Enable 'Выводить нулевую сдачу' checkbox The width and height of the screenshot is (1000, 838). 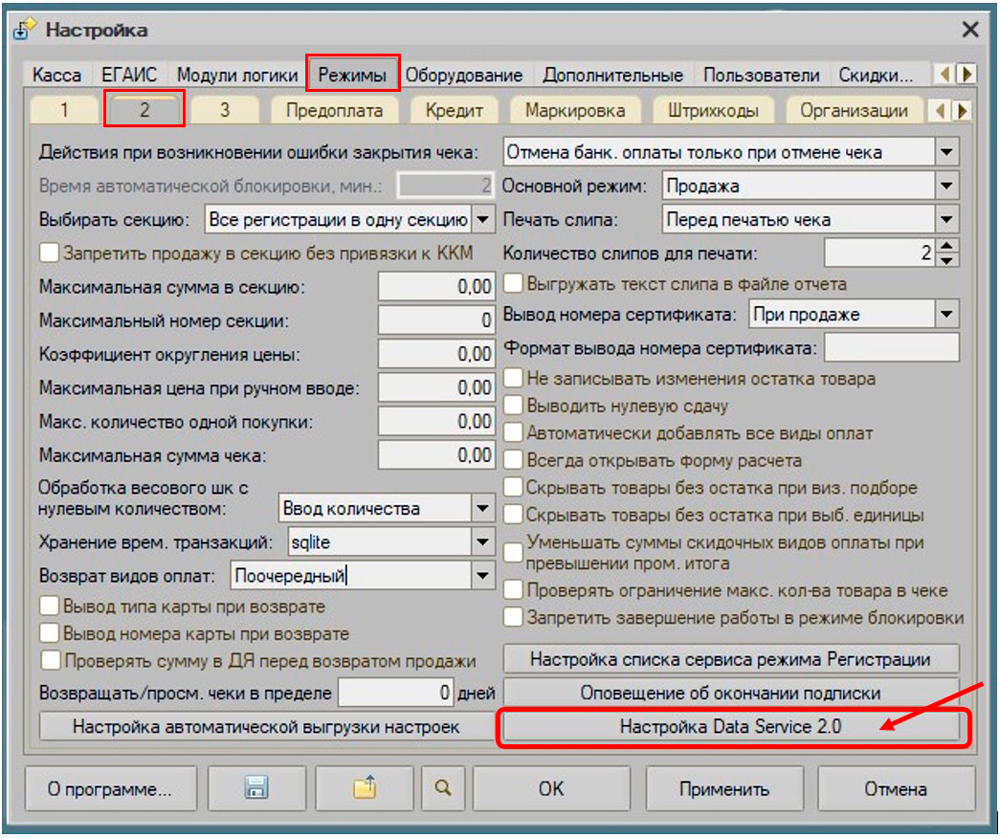pos(513,407)
